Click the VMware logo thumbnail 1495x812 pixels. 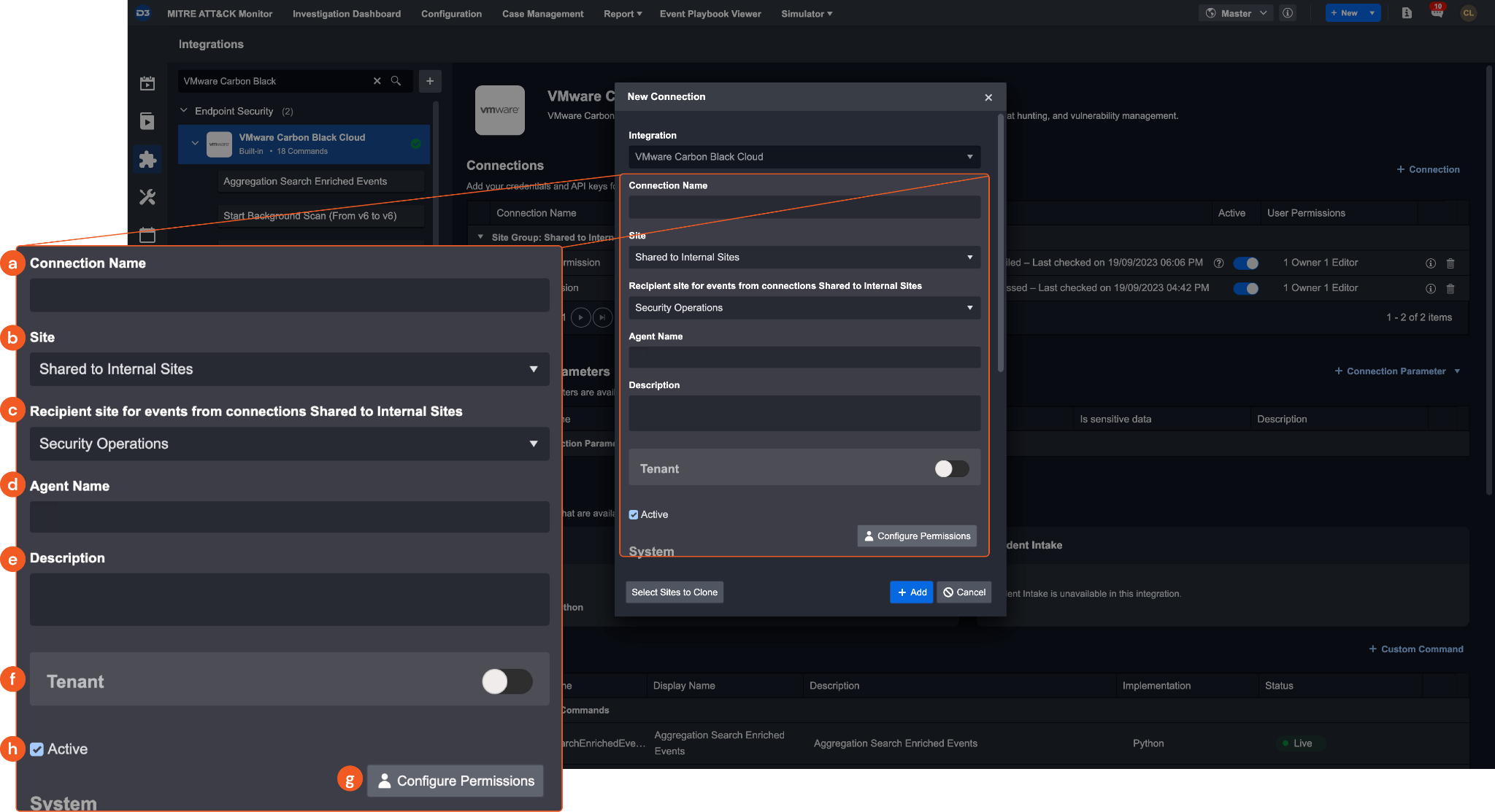click(500, 110)
